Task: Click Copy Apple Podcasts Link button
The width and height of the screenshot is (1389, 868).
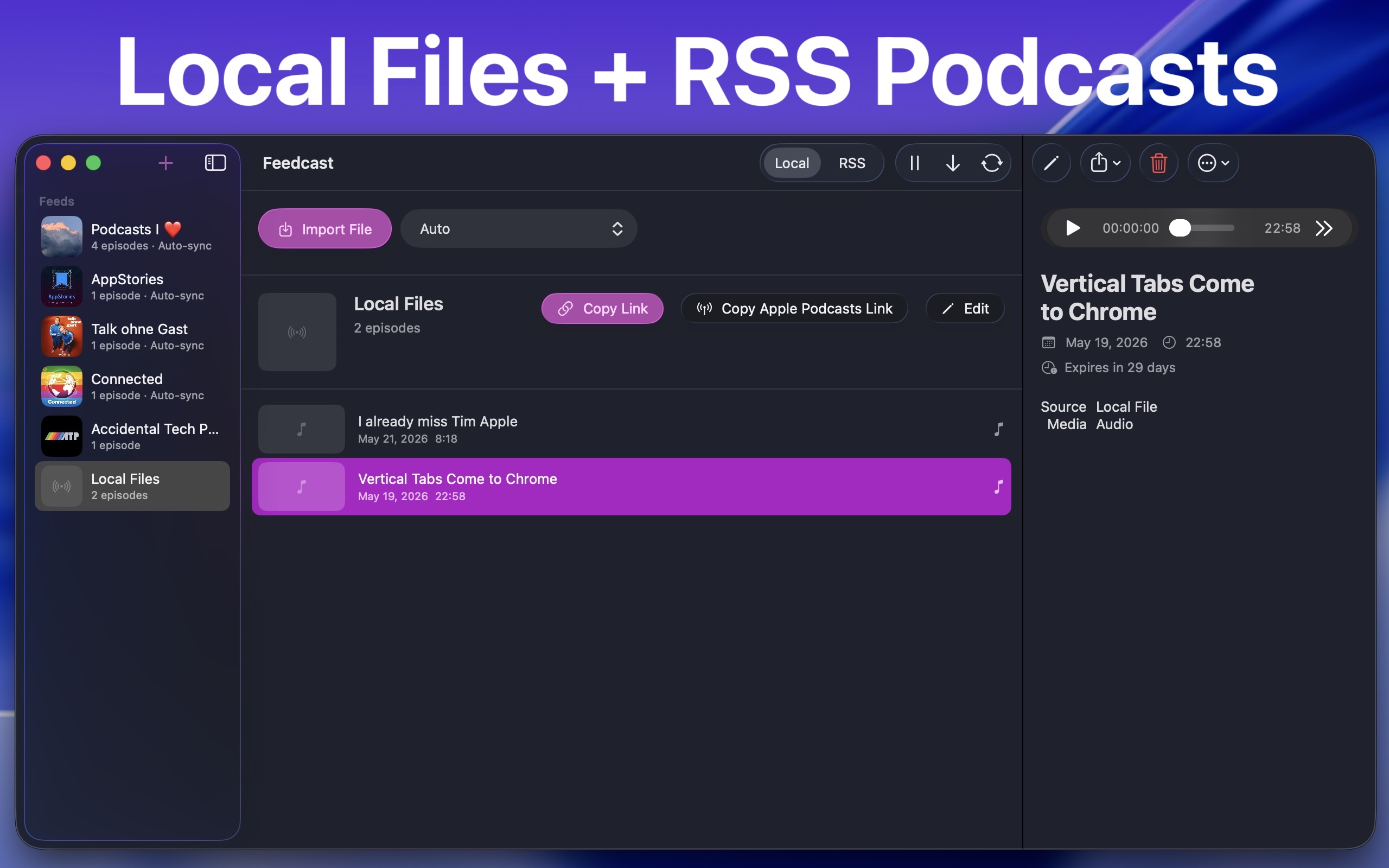Action: [794, 308]
